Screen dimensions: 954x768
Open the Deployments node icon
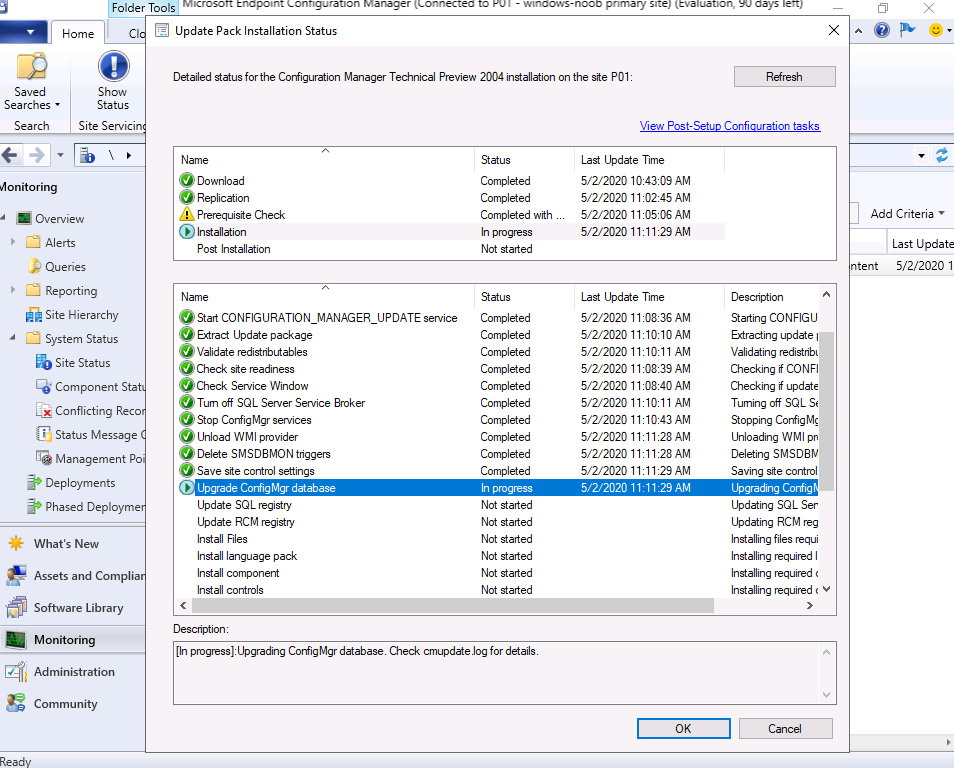[x=34, y=483]
